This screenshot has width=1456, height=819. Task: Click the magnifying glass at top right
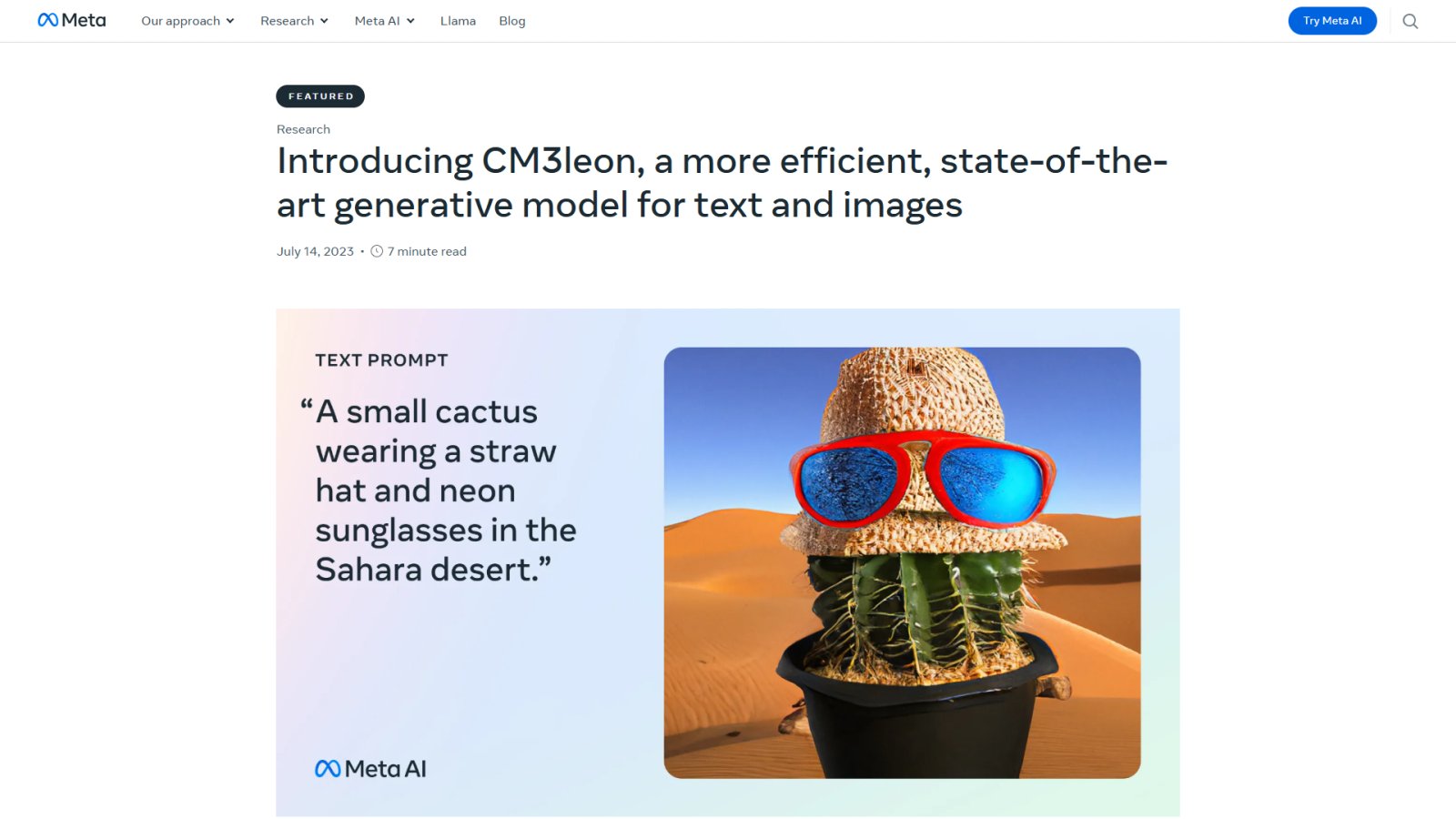pos(1410,21)
